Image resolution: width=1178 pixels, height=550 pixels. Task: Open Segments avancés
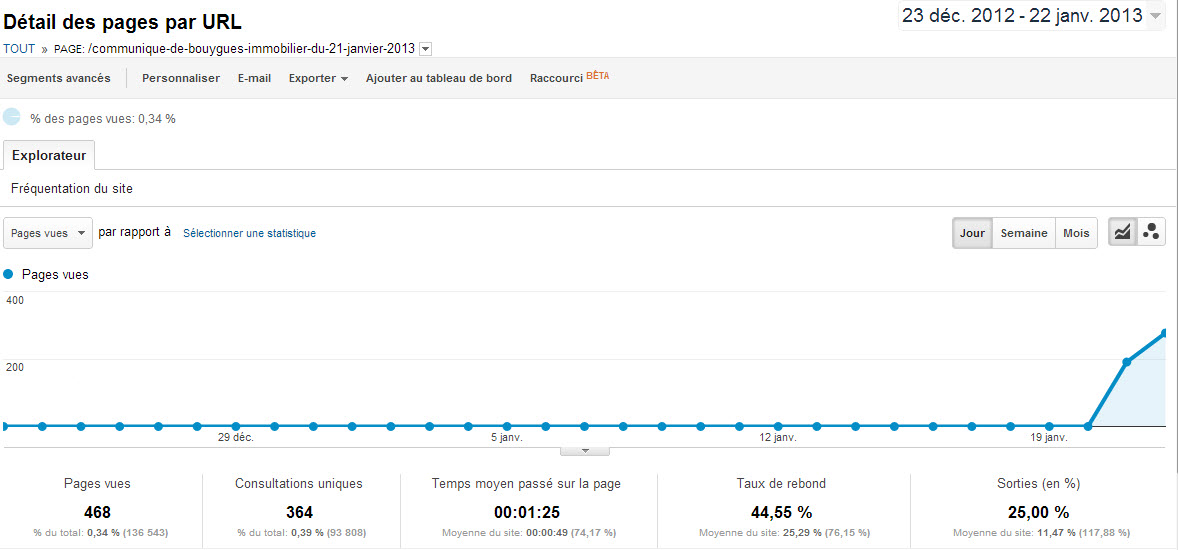pyautogui.click(x=59, y=78)
